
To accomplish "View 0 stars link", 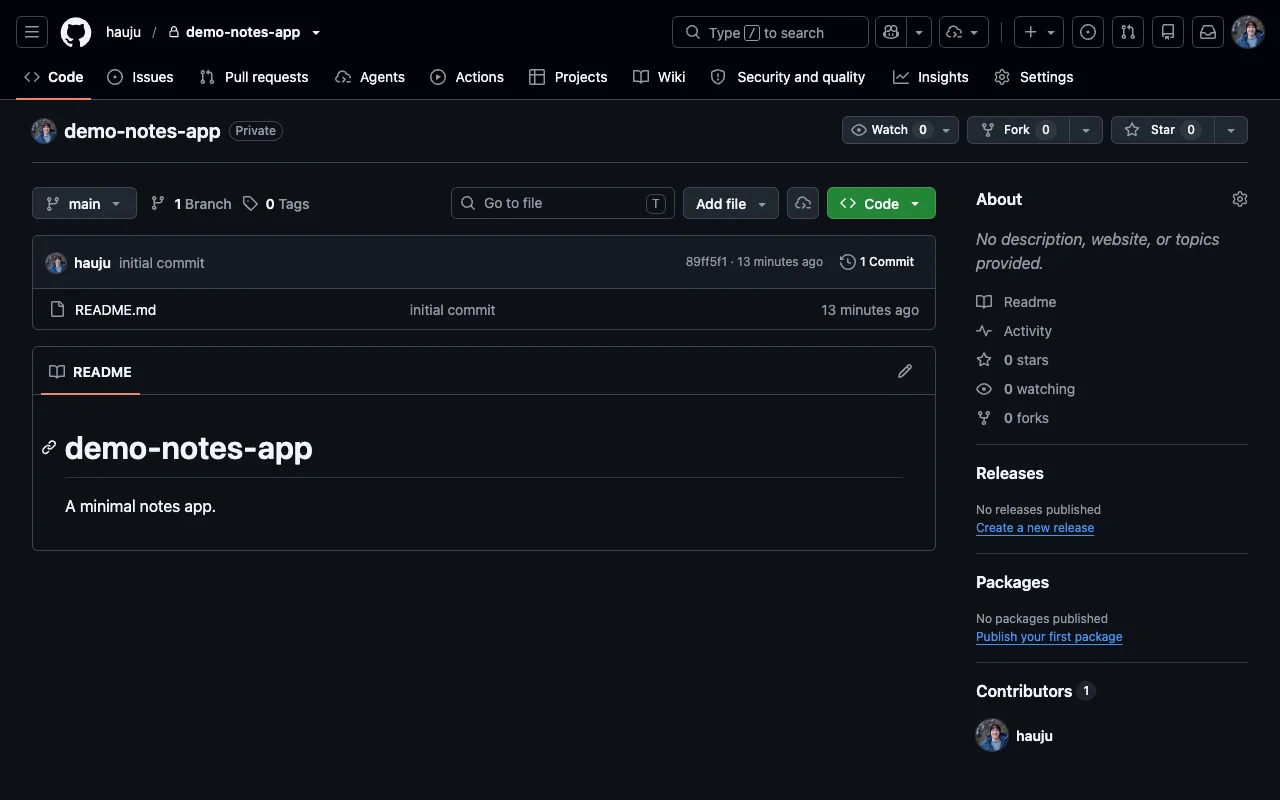I will 1013,360.
